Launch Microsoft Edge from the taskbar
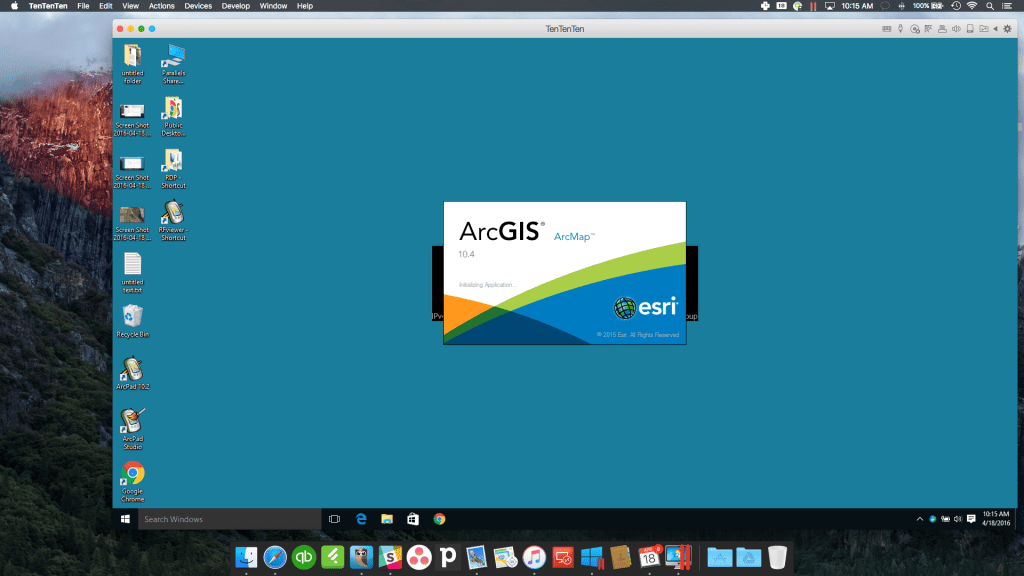Viewport: 1024px width, 576px height. (x=361, y=519)
